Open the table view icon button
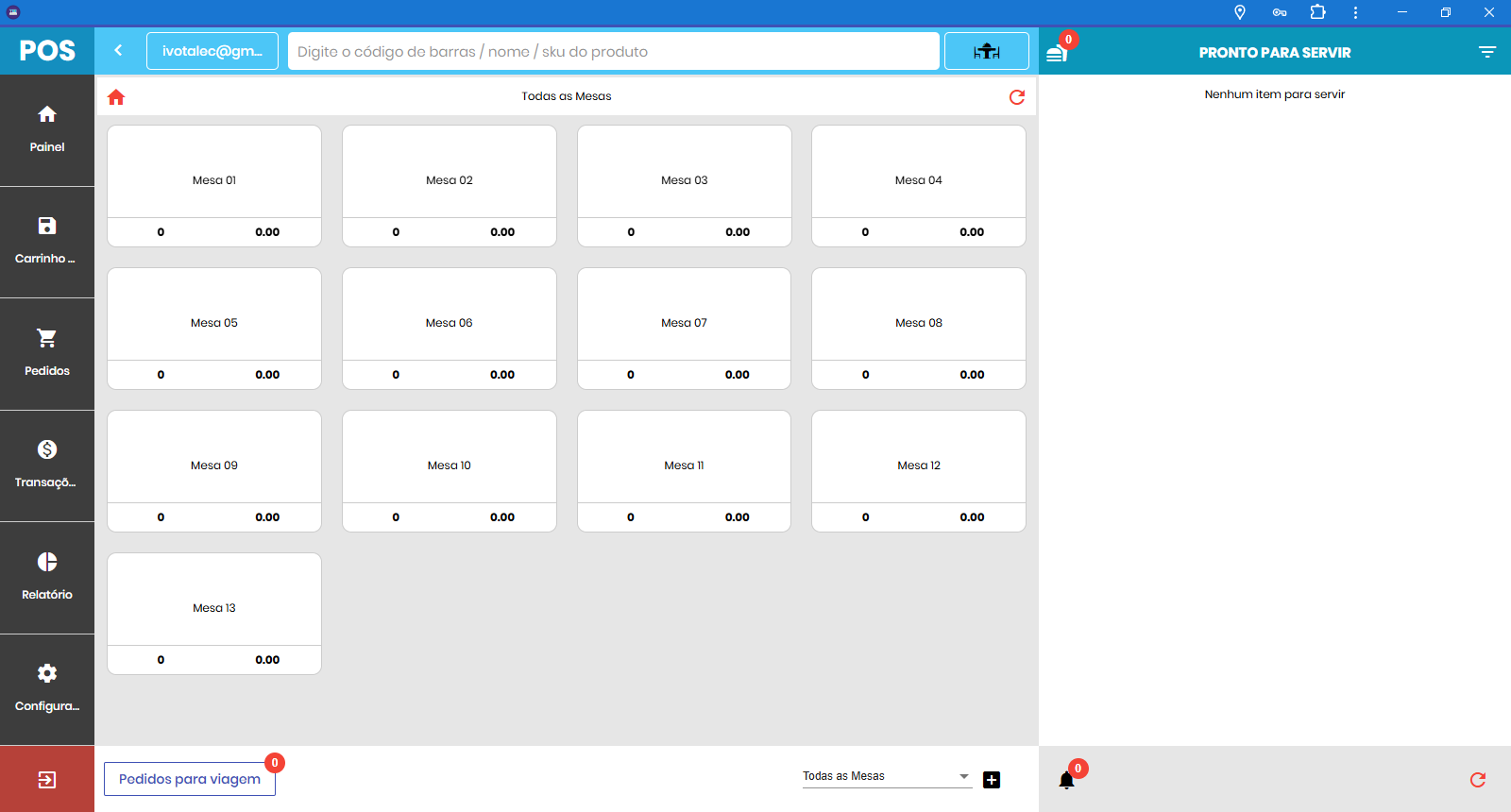This screenshot has width=1511, height=812. [986, 51]
